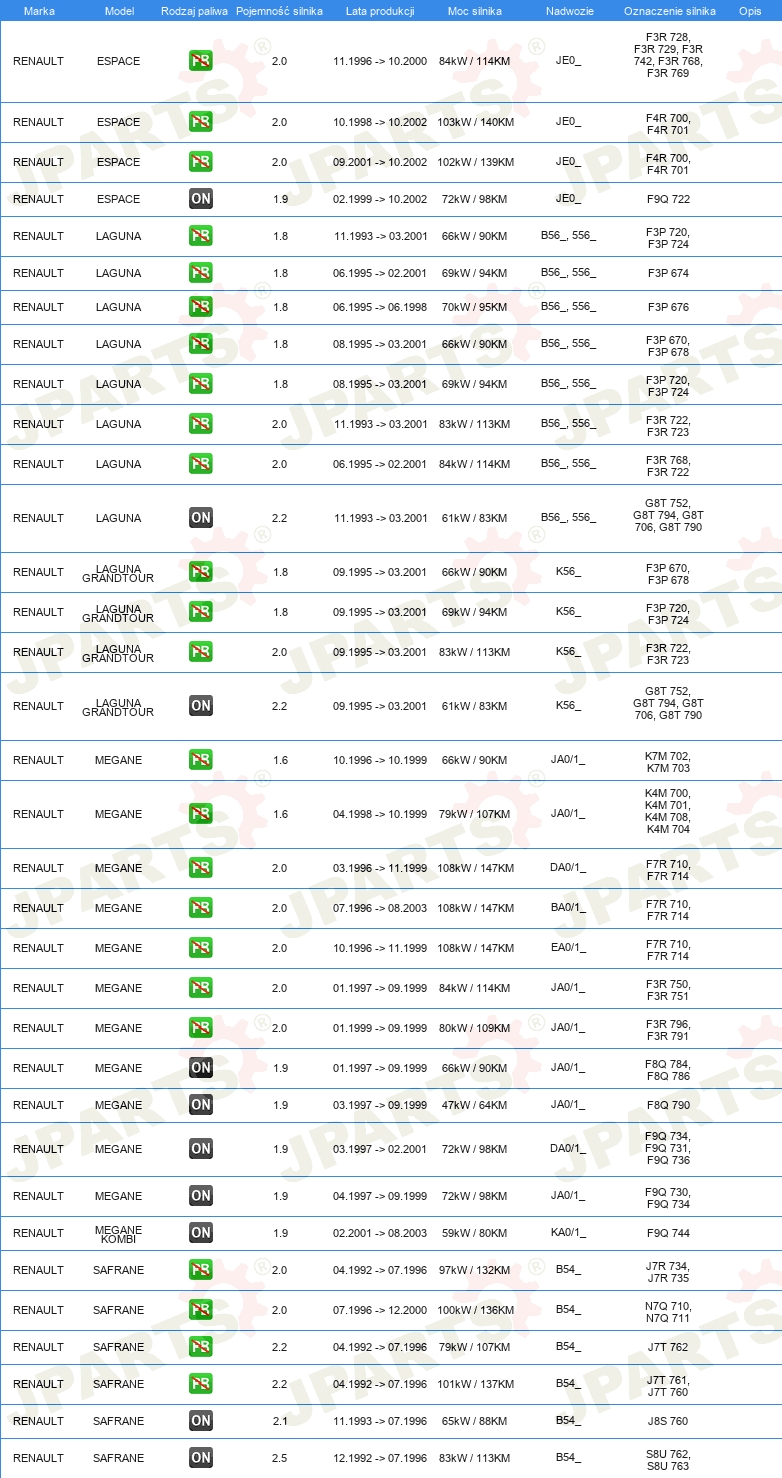Viewport: 782px width, 1478px height.
Task: Select the power value 103kW / 140KM
Action: pos(476,122)
